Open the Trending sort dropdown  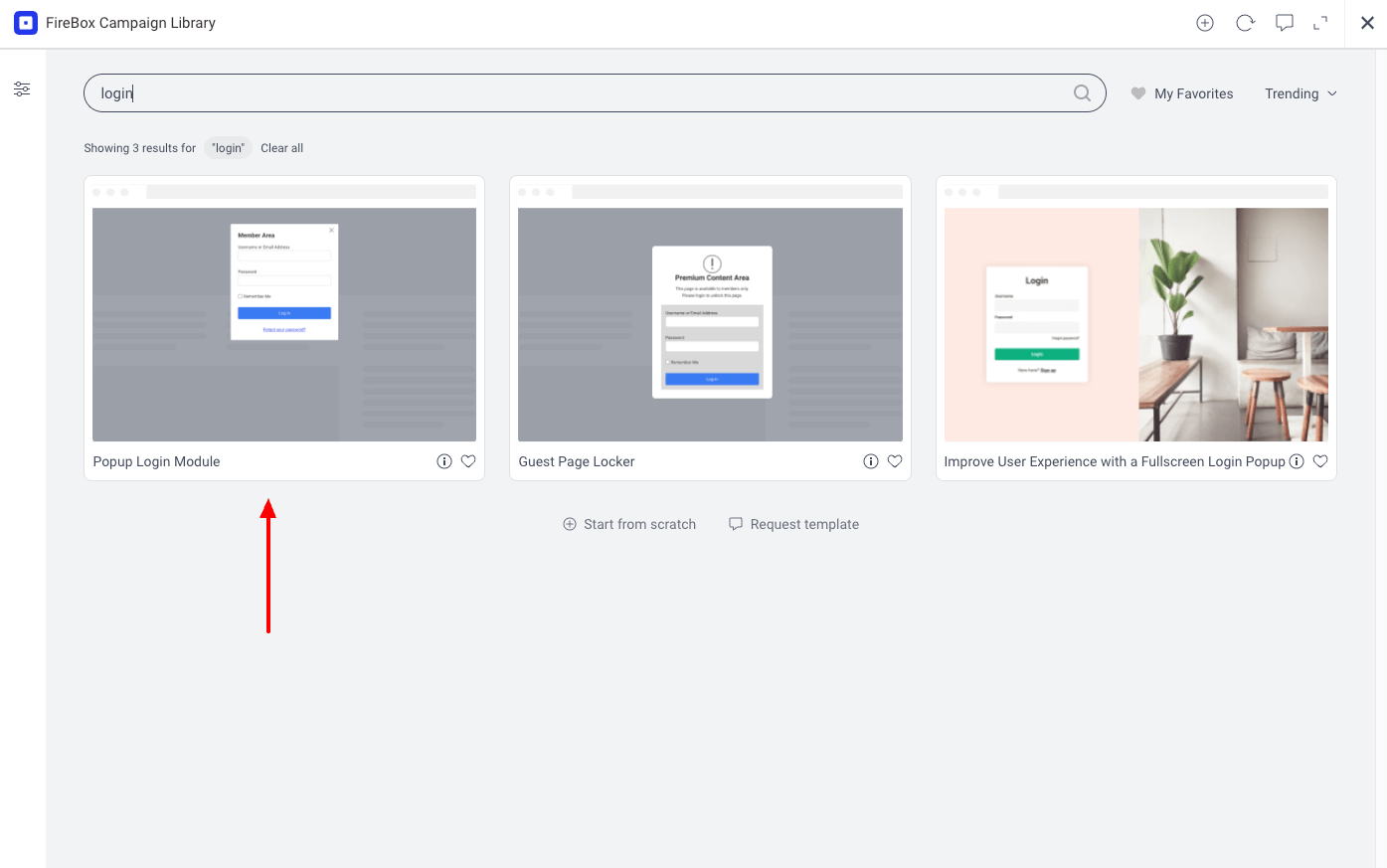tap(1300, 93)
